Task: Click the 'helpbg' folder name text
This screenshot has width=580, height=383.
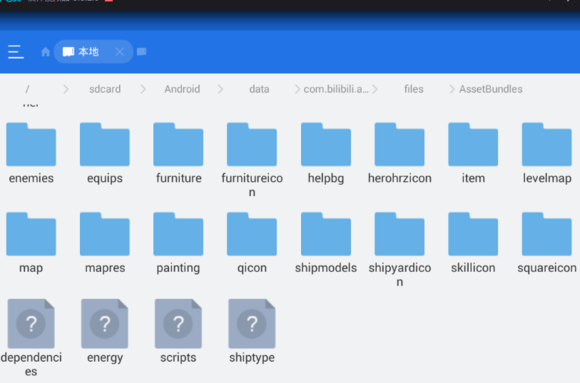Action: pyautogui.click(x=326, y=179)
